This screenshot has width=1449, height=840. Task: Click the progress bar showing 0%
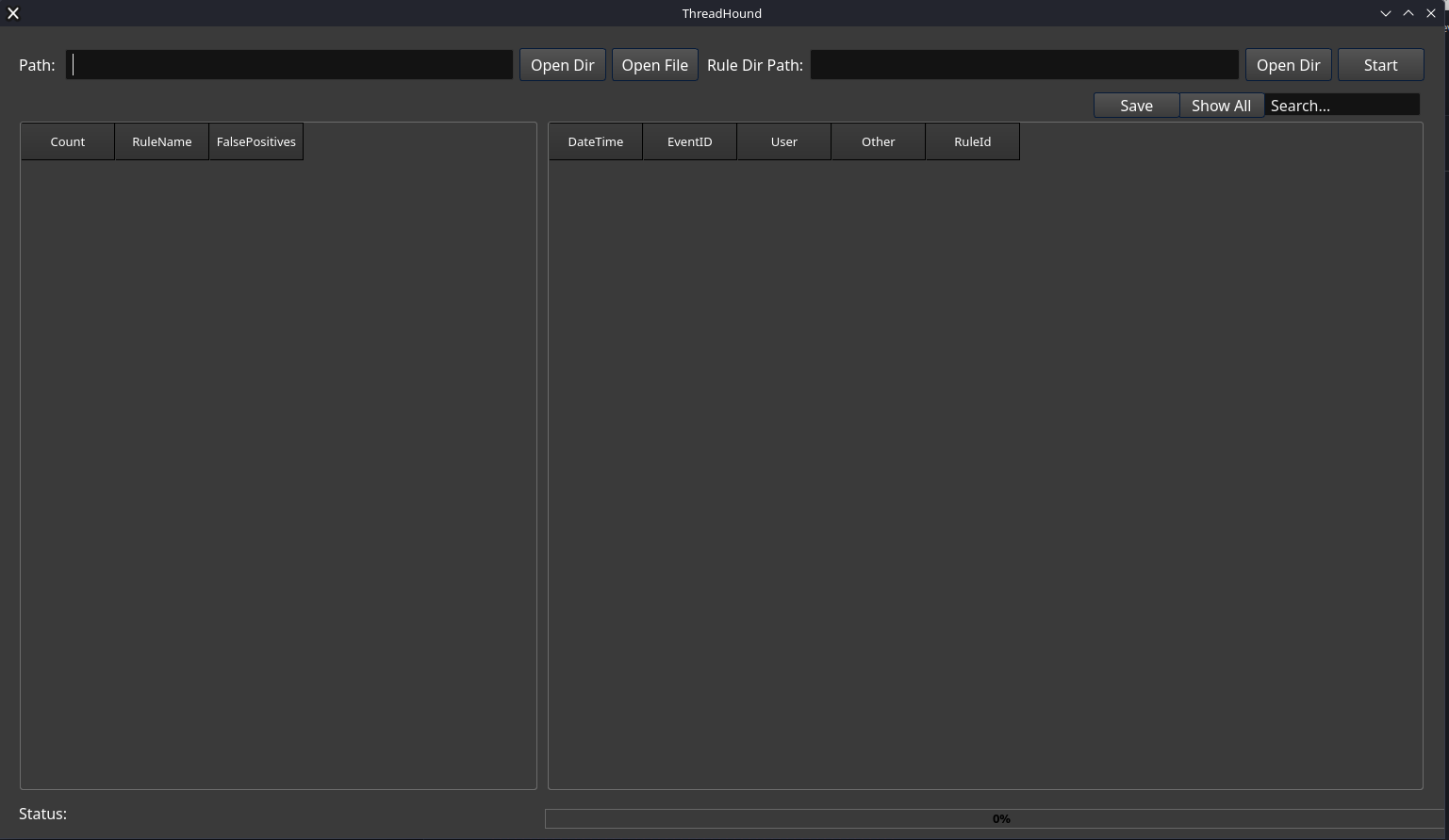pyautogui.click(x=996, y=819)
